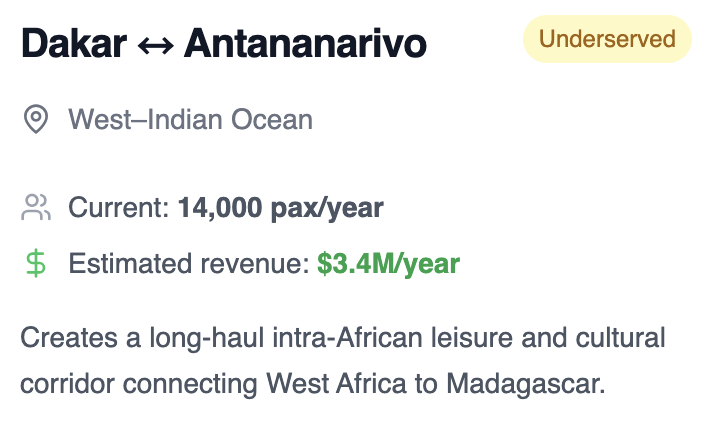Select the Dakar ↔ Antananarivo route title
The width and height of the screenshot is (706, 422).
[x=224, y=43]
